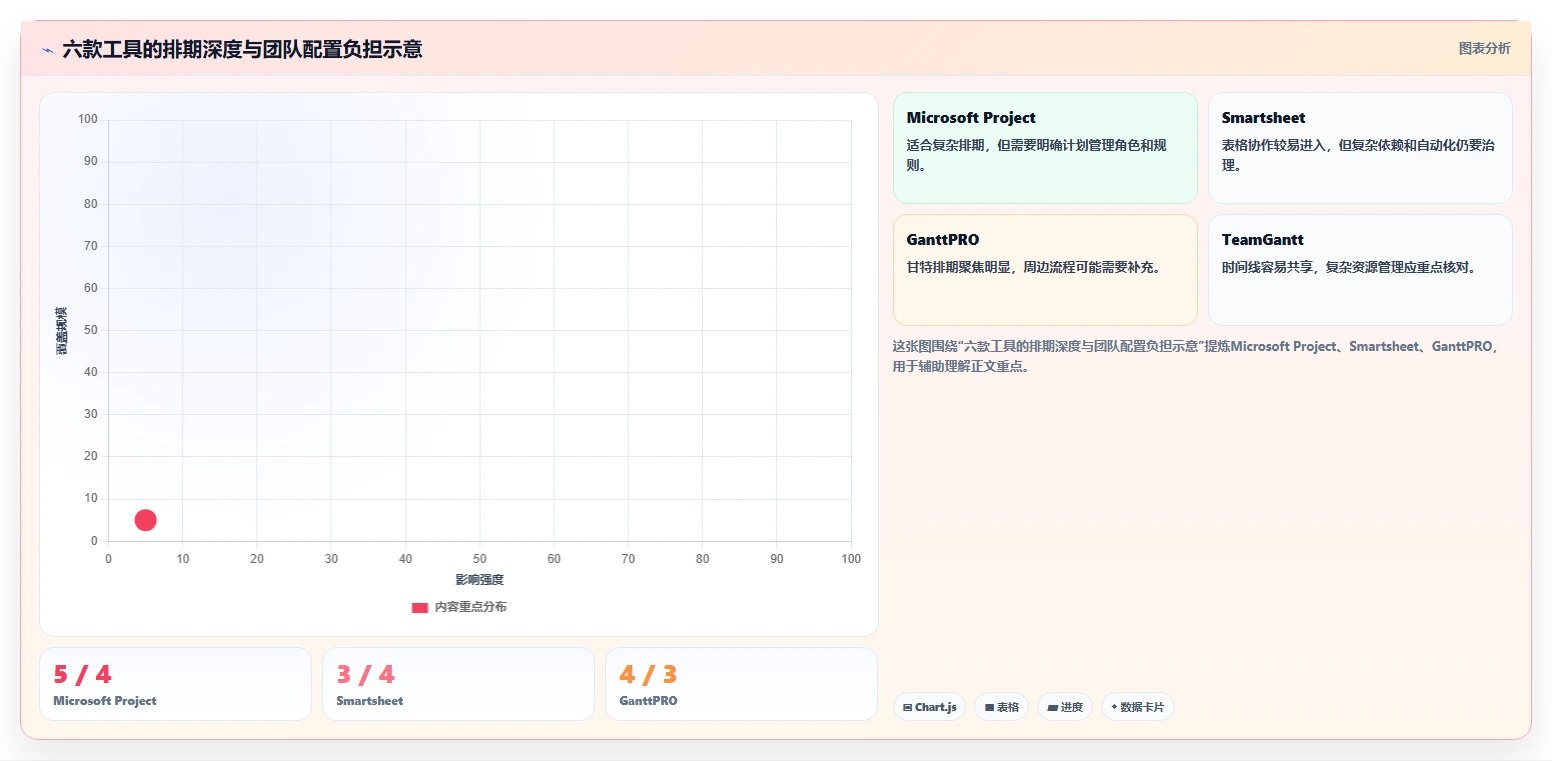The width and height of the screenshot is (1552, 761).
Task: Open the TeamGantt description card
Action: [x=1360, y=270]
